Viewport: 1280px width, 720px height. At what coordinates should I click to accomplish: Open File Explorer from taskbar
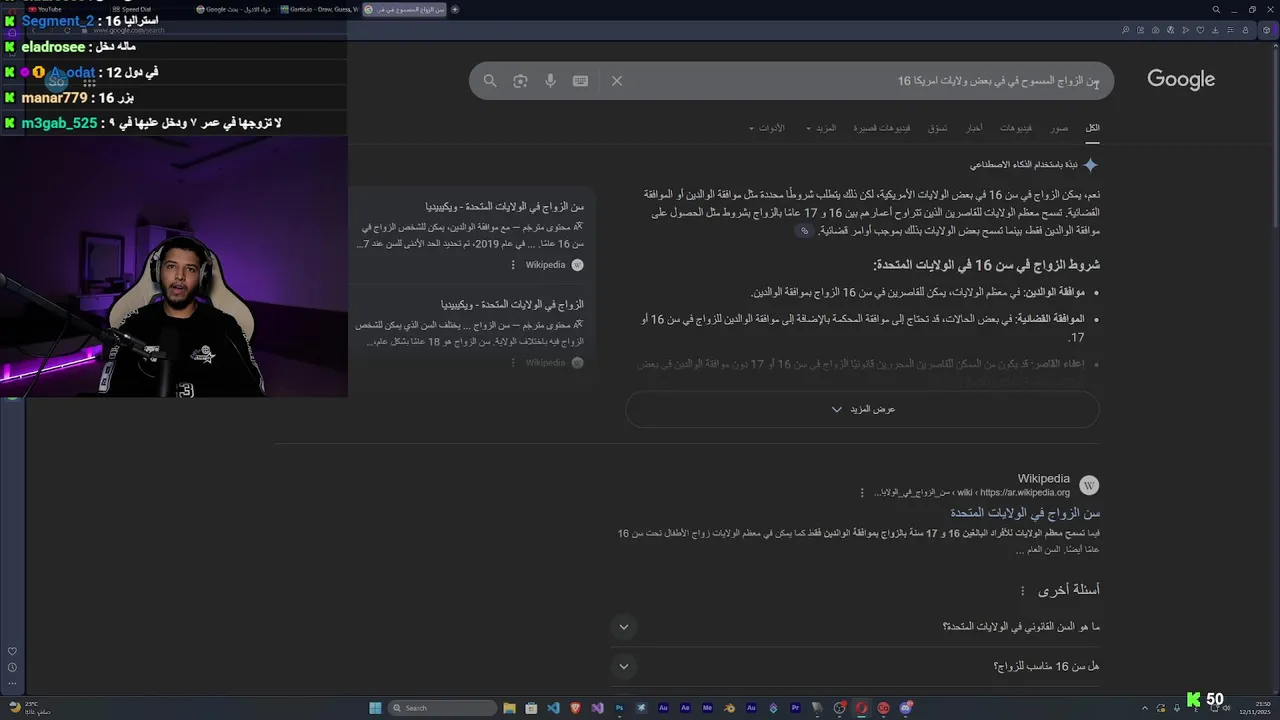[509, 708]
